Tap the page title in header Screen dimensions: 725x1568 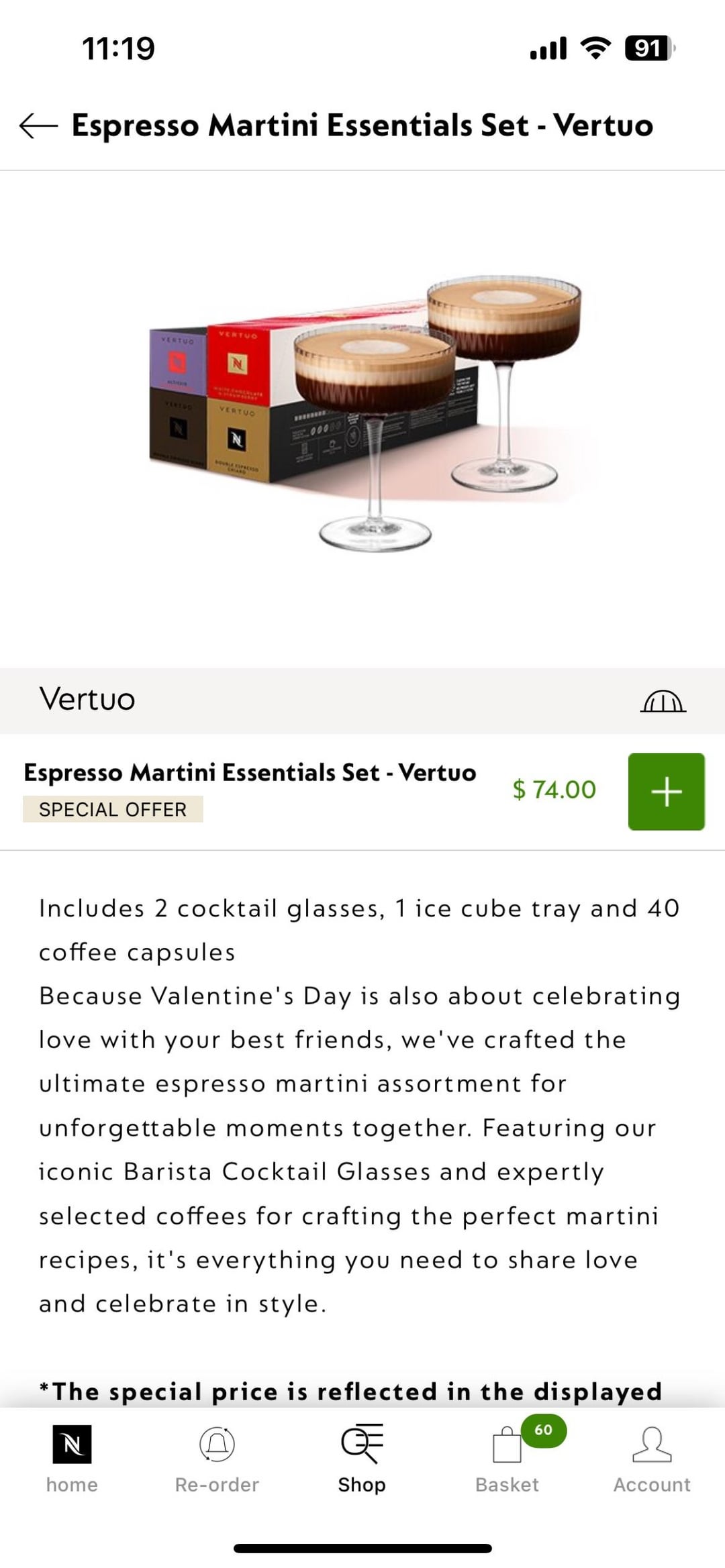(x=362, y=125)
